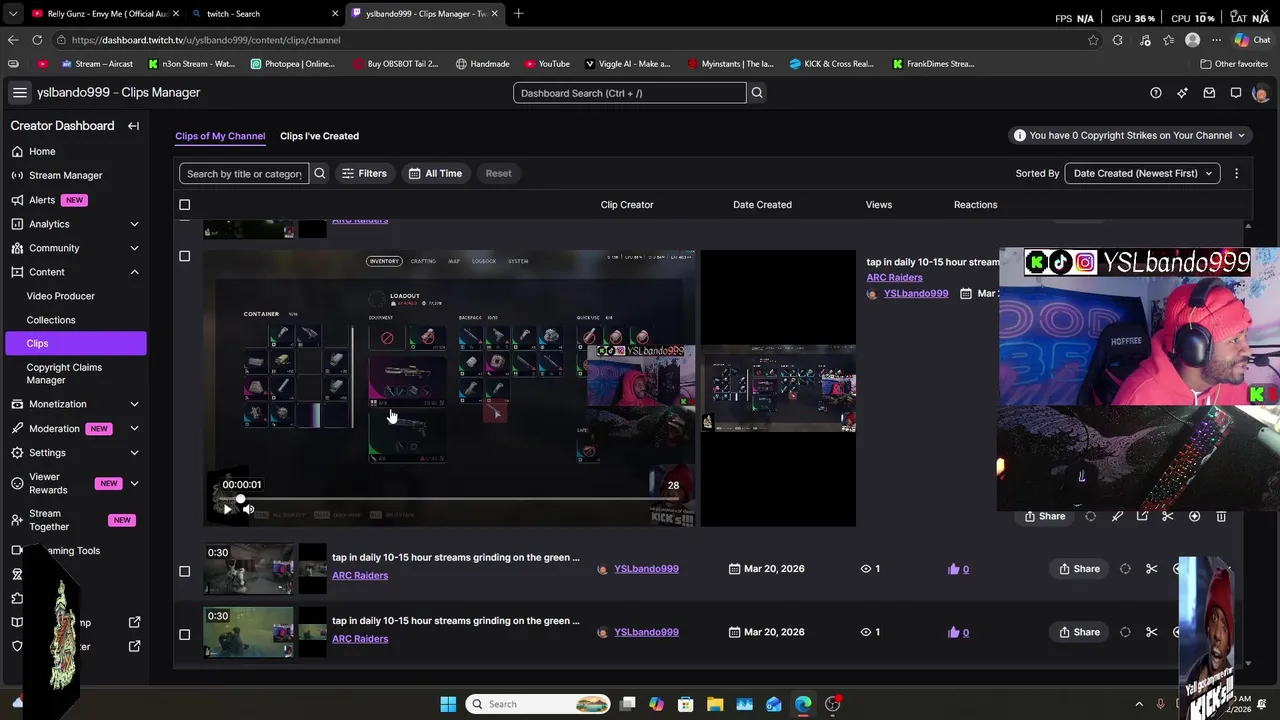Open the user profile avatar menu
Viewport: 1280px width, 720px height.
point(1260,93)
